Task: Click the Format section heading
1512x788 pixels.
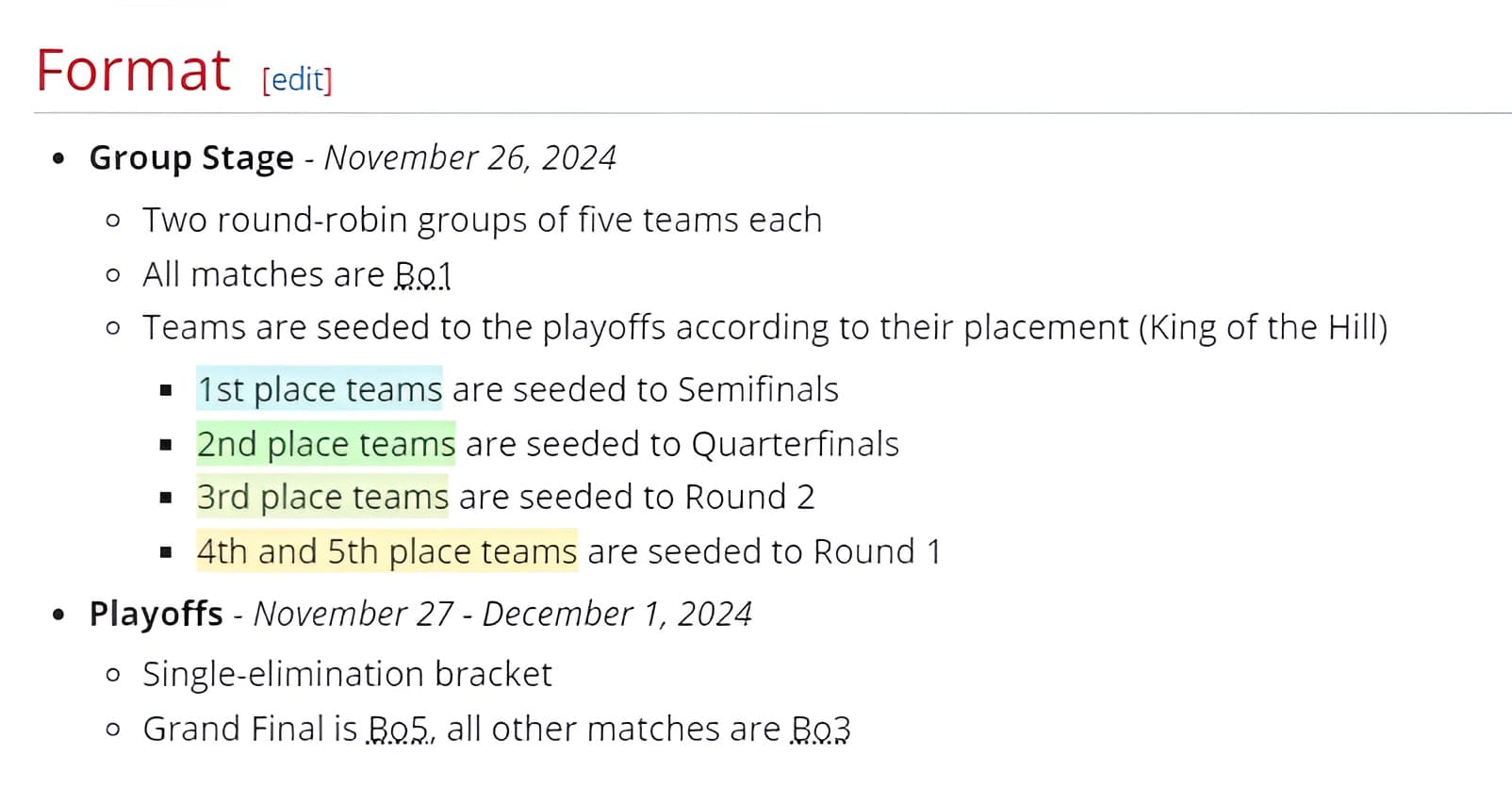Action: point(133,71)
